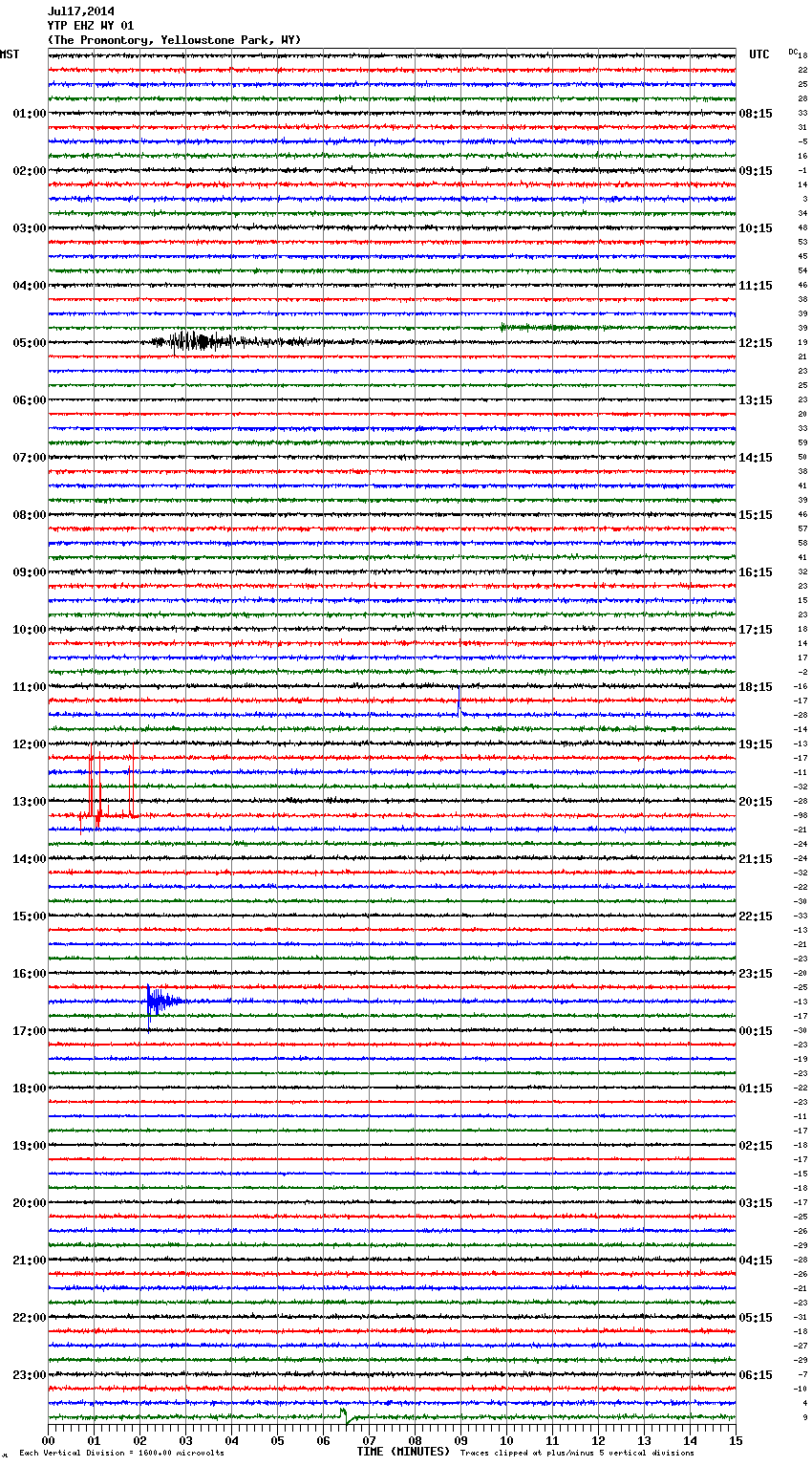Click the 09:15 UTC time label

click(756, 171)
